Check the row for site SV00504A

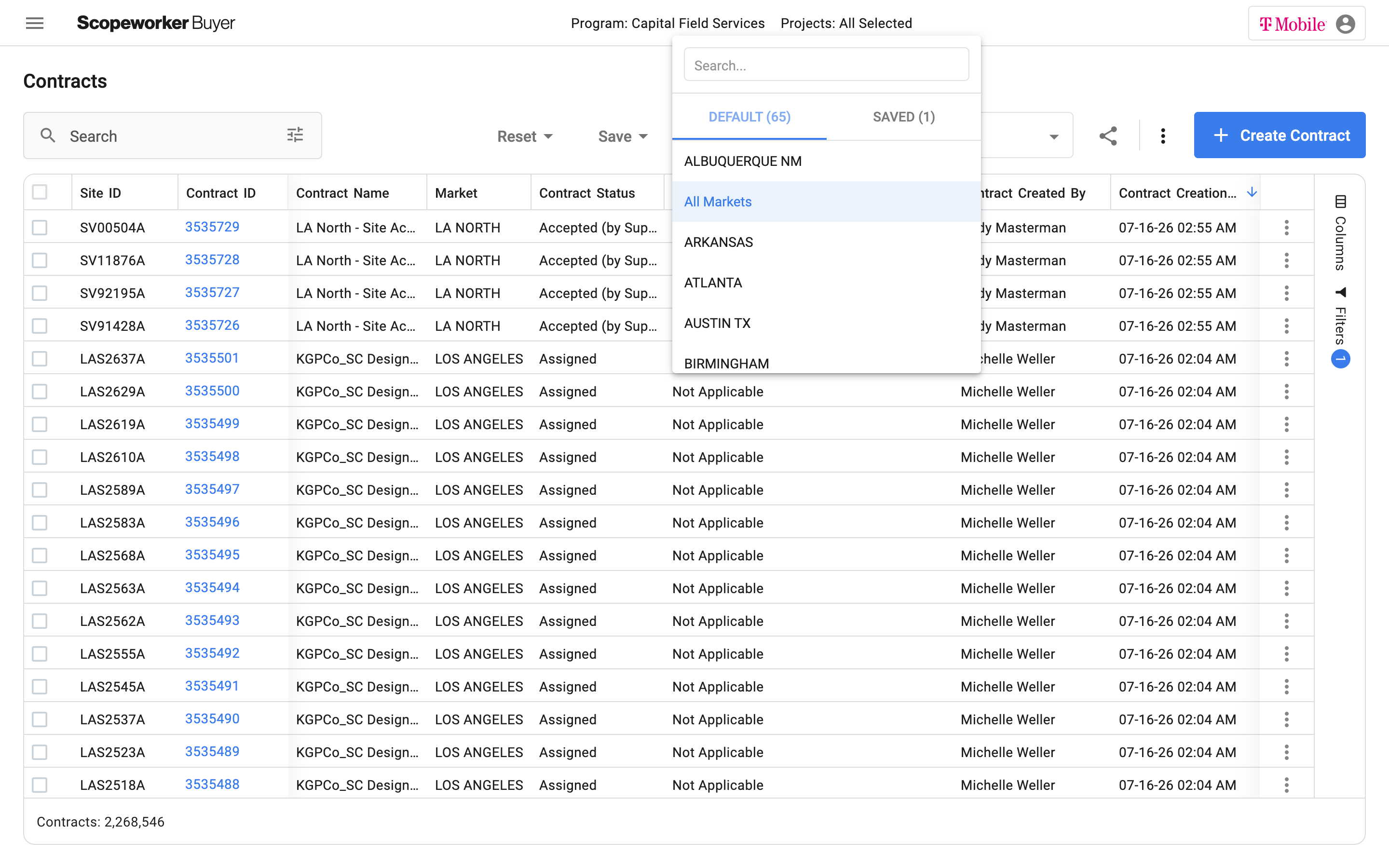point(40,227)
